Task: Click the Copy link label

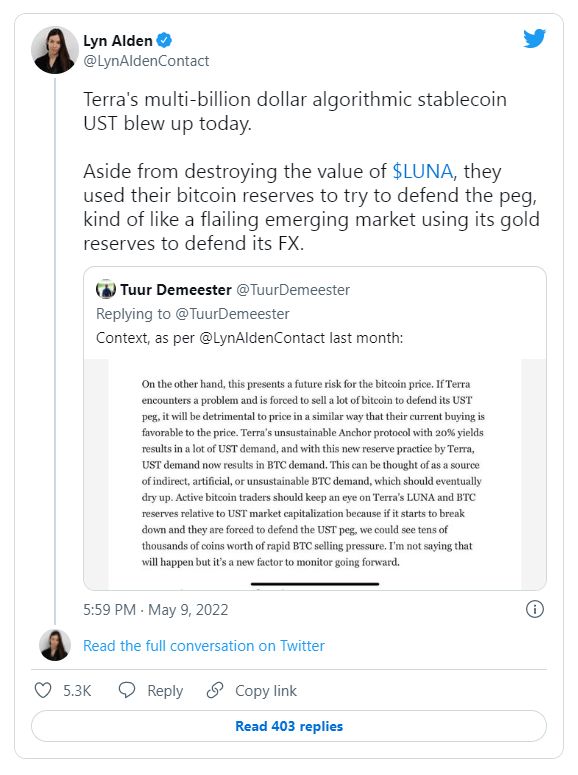Action: tap(266, 690)
